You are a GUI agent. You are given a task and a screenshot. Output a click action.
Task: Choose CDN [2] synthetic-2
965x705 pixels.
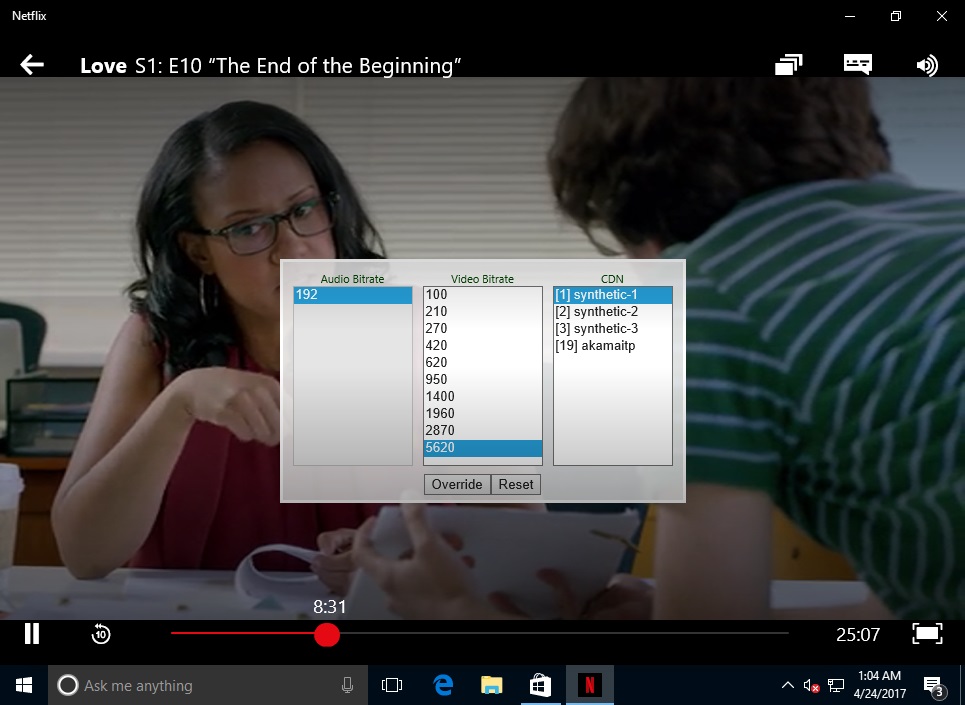click(x=612, y=311)
